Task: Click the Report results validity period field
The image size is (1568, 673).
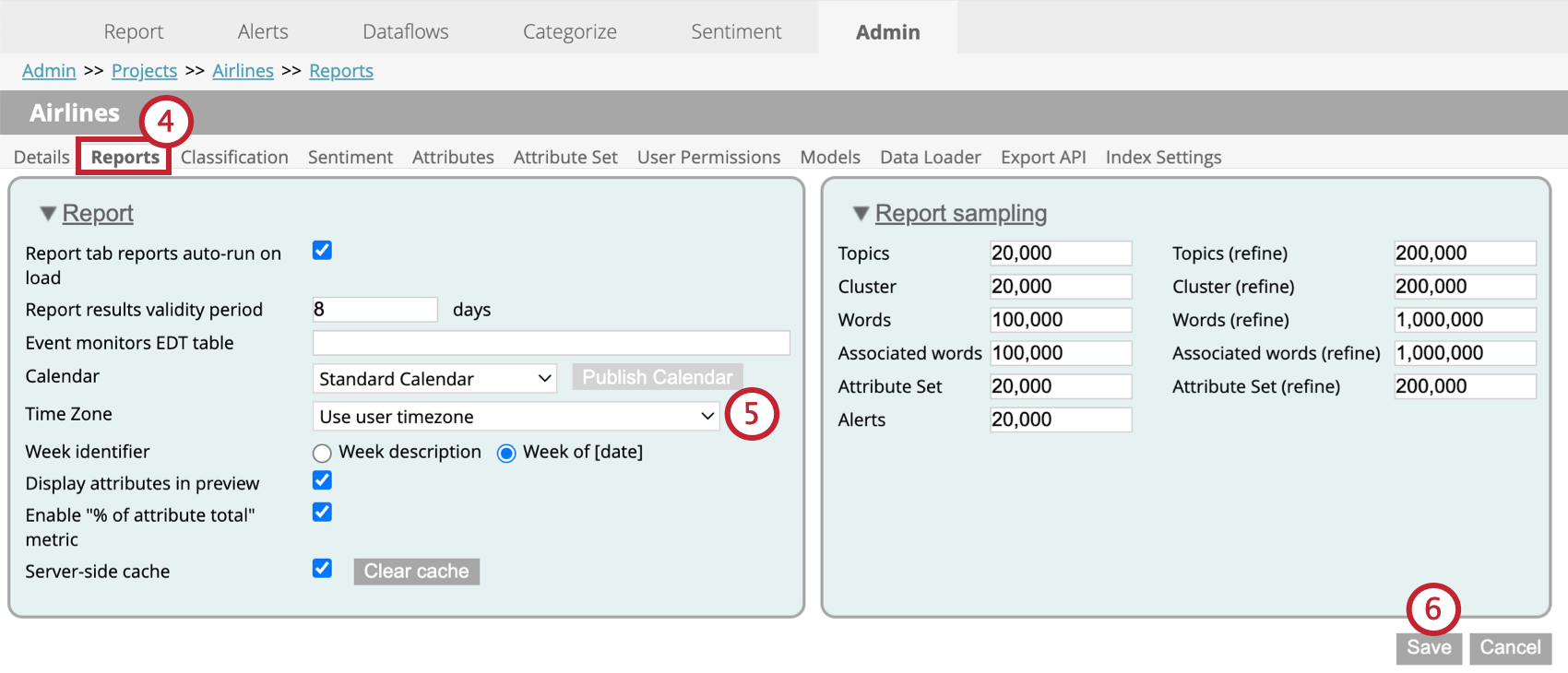Action: click(374, 310)
